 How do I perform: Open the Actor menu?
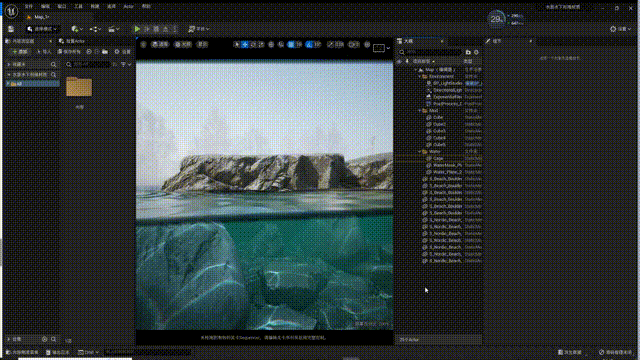point(129,7)
